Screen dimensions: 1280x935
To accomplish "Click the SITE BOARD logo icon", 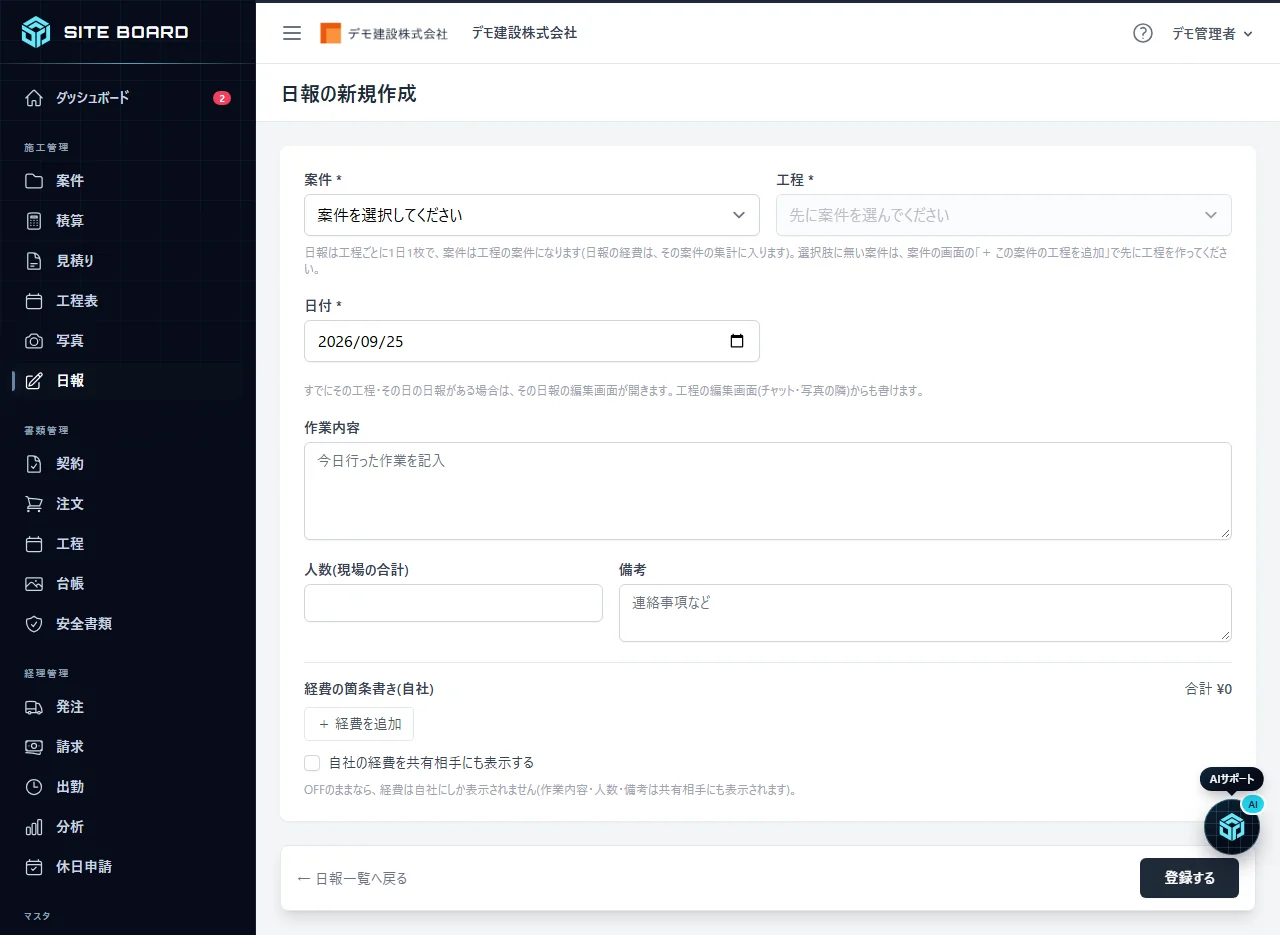I will coord(36,32).
